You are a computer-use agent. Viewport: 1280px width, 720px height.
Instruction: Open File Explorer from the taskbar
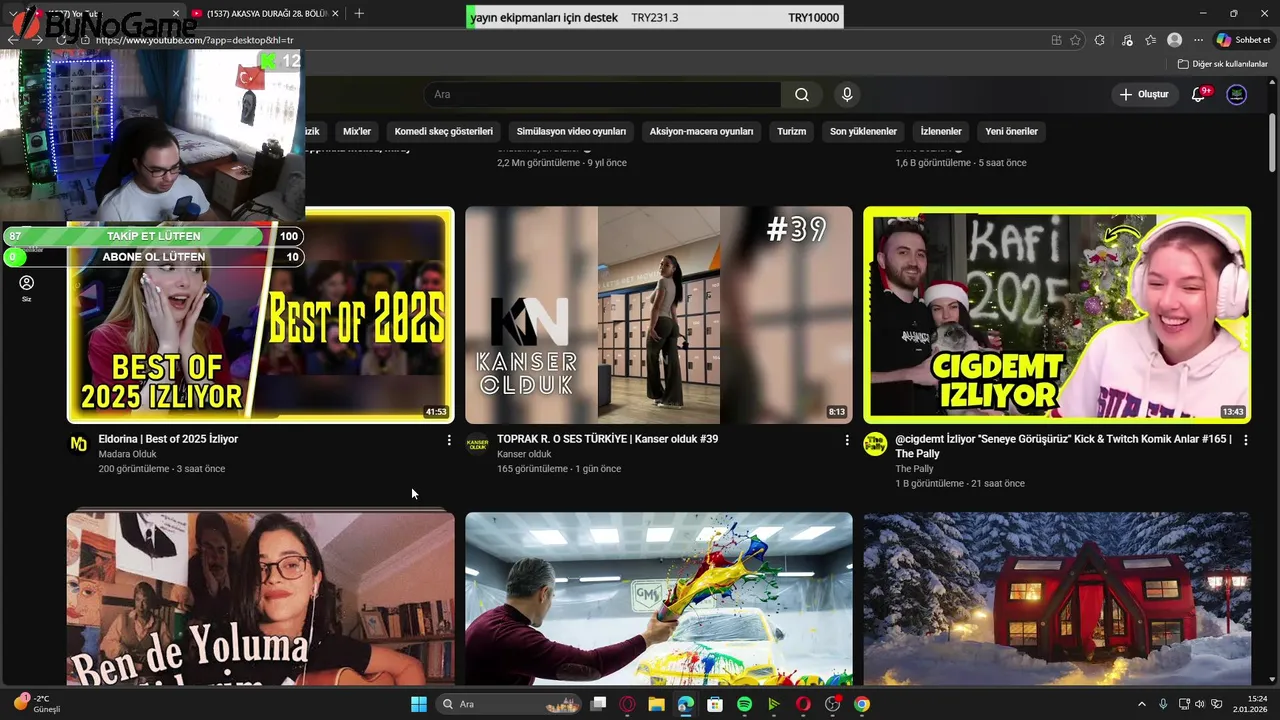(656, 704)
